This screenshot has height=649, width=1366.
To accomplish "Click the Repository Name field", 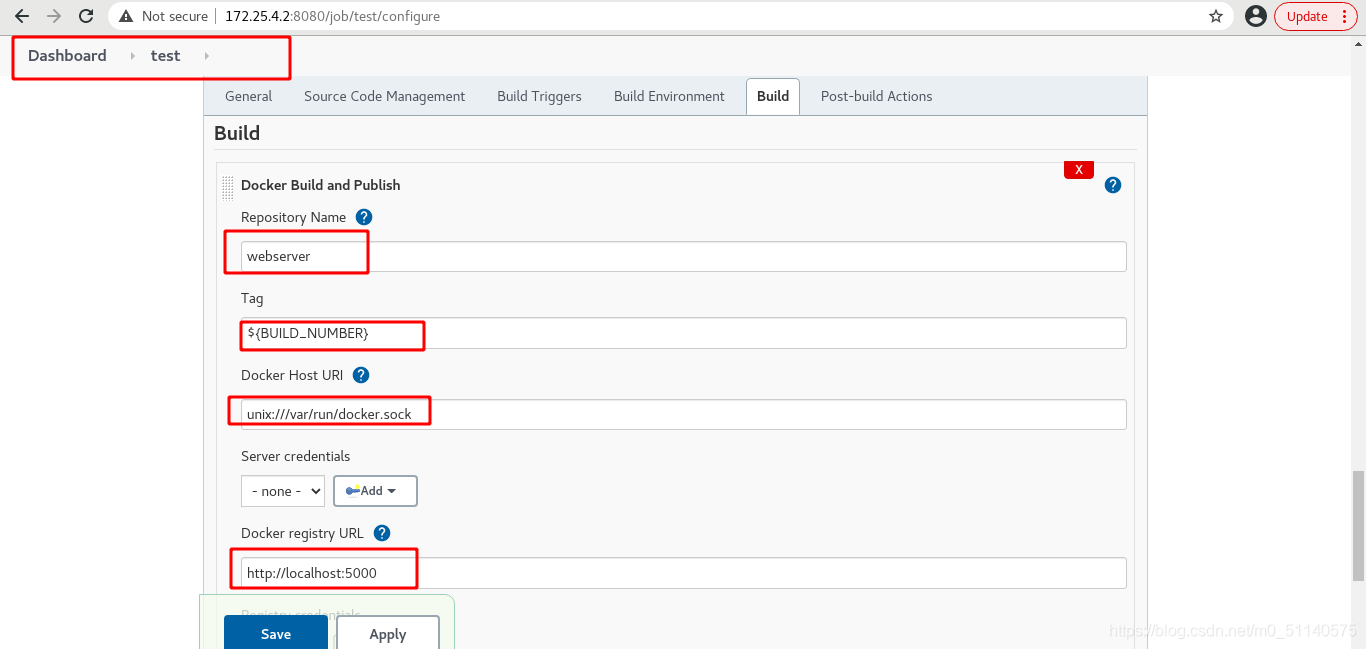I will click(683, 256).
